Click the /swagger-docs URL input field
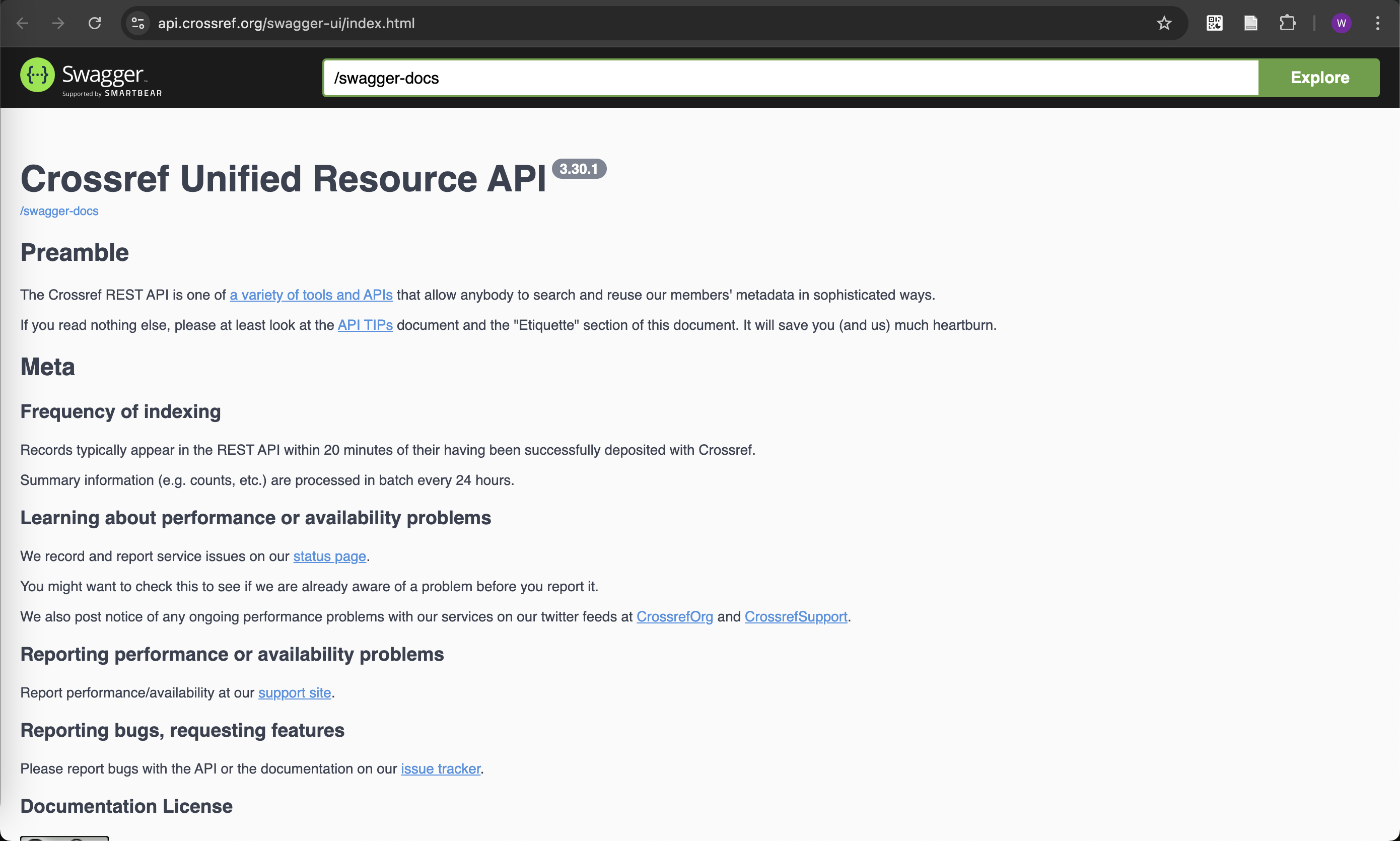Screen dimensions: 1400x841 [x=790, y=78]
